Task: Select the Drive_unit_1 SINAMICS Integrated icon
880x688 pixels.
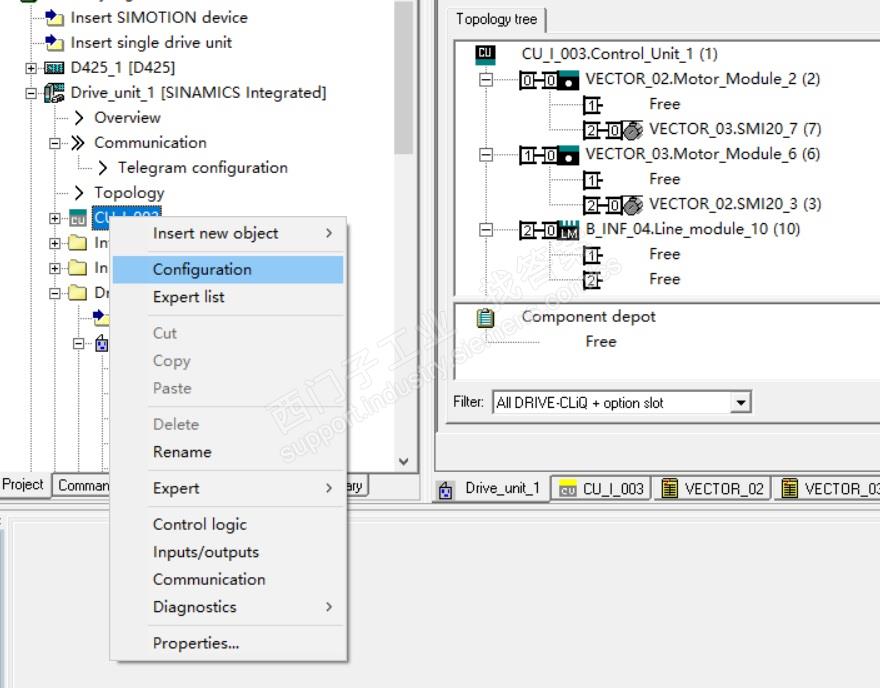Action: [54, 93]
